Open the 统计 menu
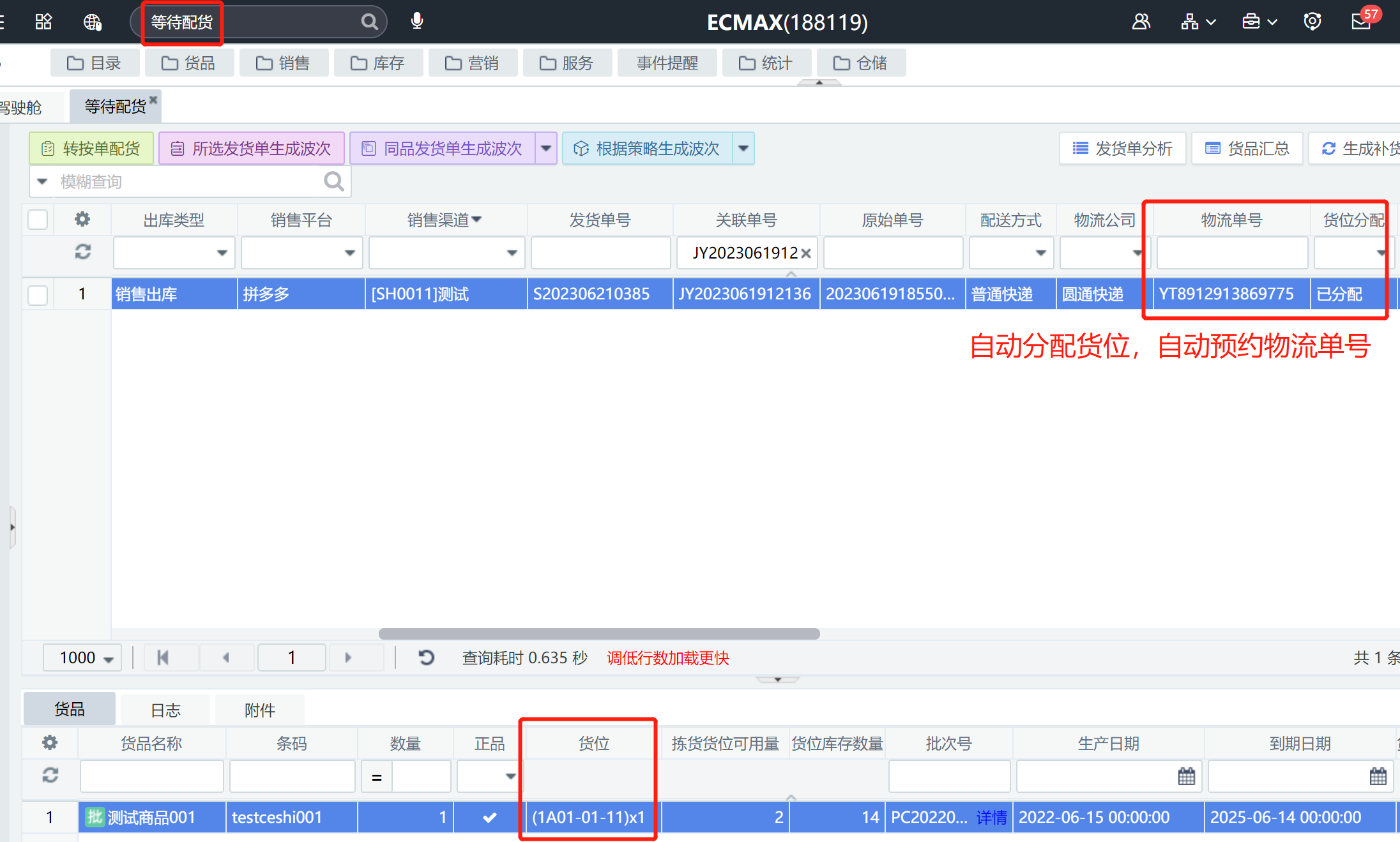1400x842 pixels. [766, 63]
